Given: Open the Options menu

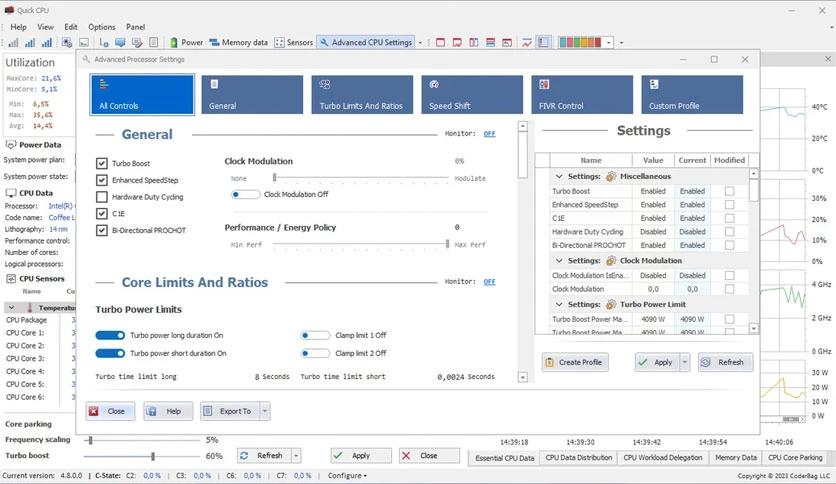Looking at the screenshot, I should pos(102,27).
